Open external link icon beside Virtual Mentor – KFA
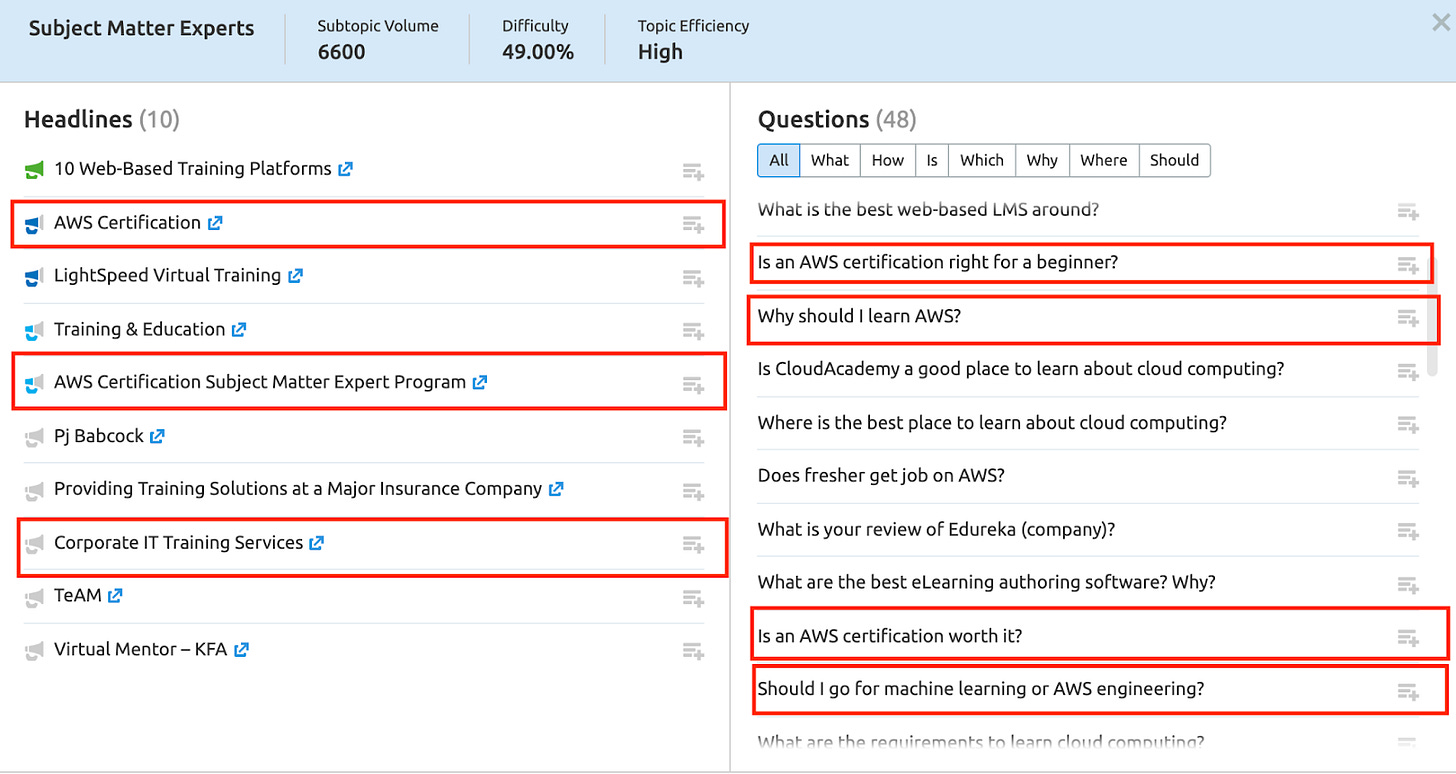1456x774 pixels. coord(241,650)
